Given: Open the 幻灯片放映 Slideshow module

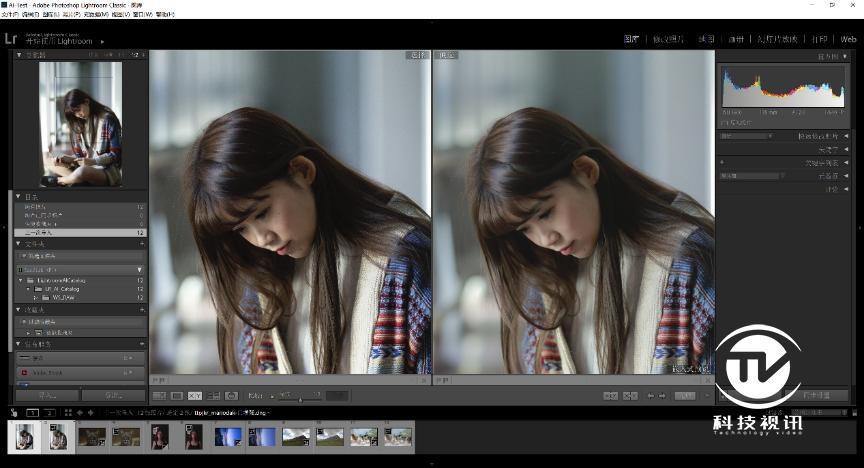Looking at the screenshot, I should pos(777,39).
